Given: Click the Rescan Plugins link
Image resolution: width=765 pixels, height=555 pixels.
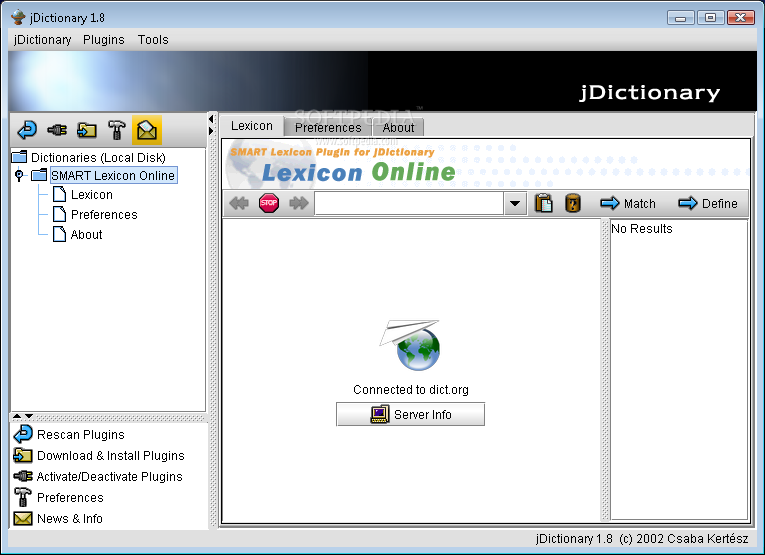Looking at the screenshot, I should 81,434.
